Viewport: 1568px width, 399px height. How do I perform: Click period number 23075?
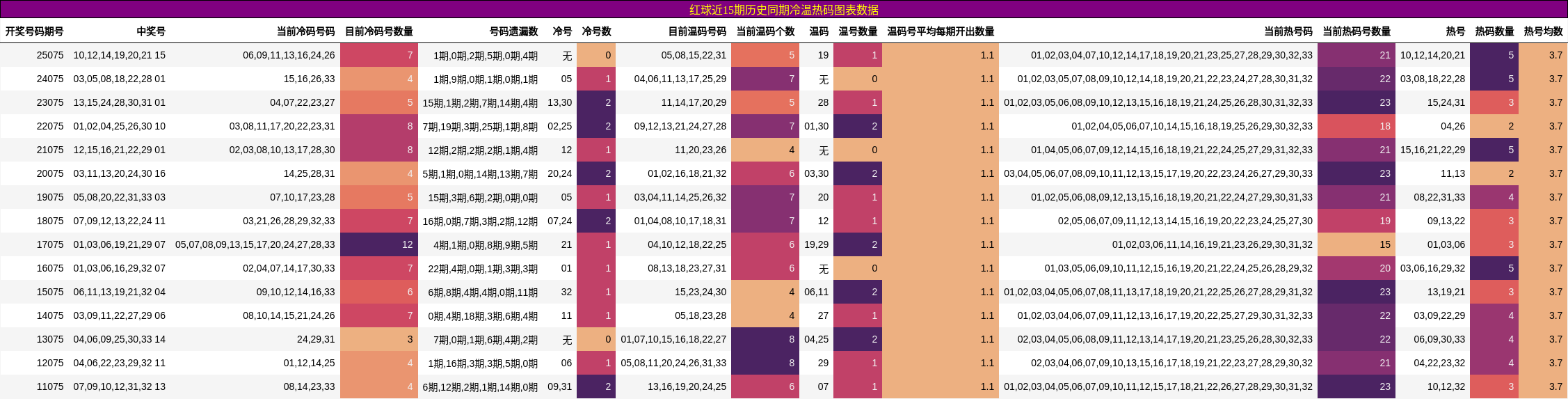tap(50, 102)
